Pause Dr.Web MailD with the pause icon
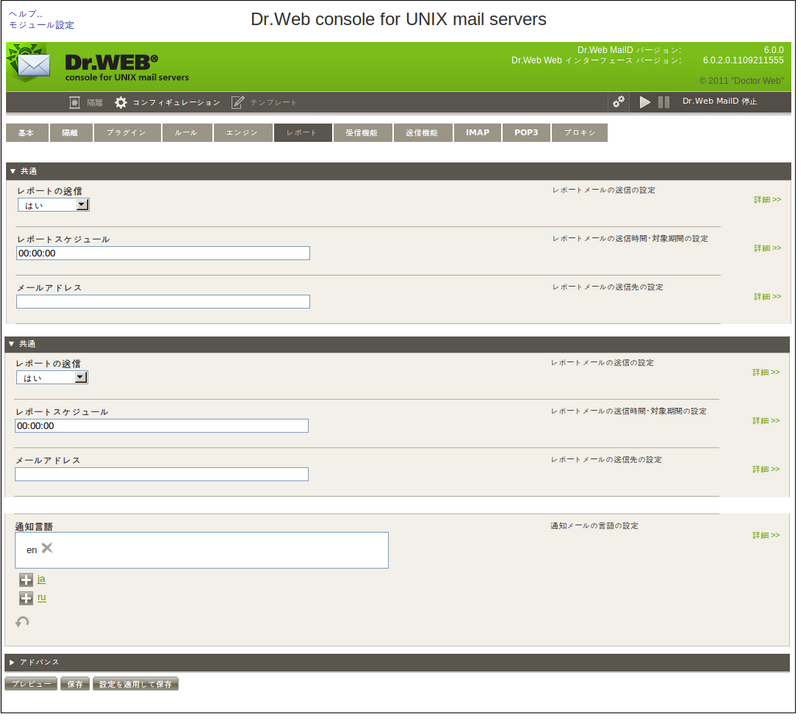 [x=664, y=102]
